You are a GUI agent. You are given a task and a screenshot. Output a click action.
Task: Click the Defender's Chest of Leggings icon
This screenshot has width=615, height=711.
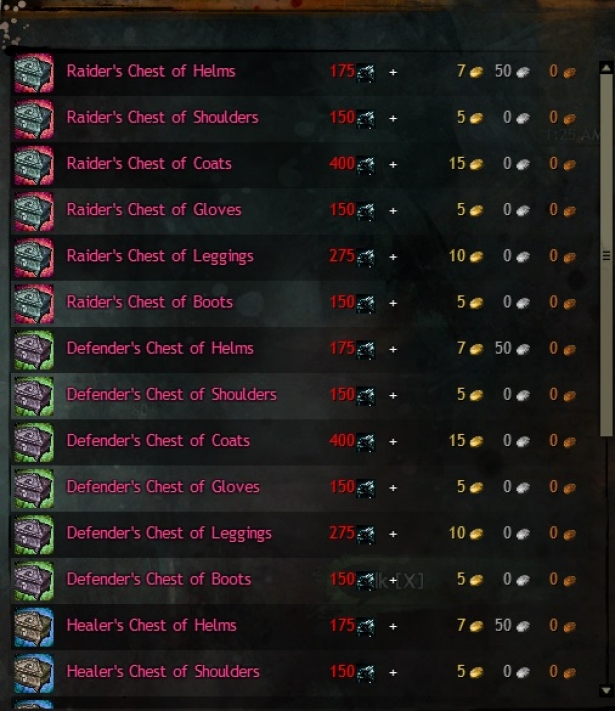pyautogui.click(x=34, y=535)
